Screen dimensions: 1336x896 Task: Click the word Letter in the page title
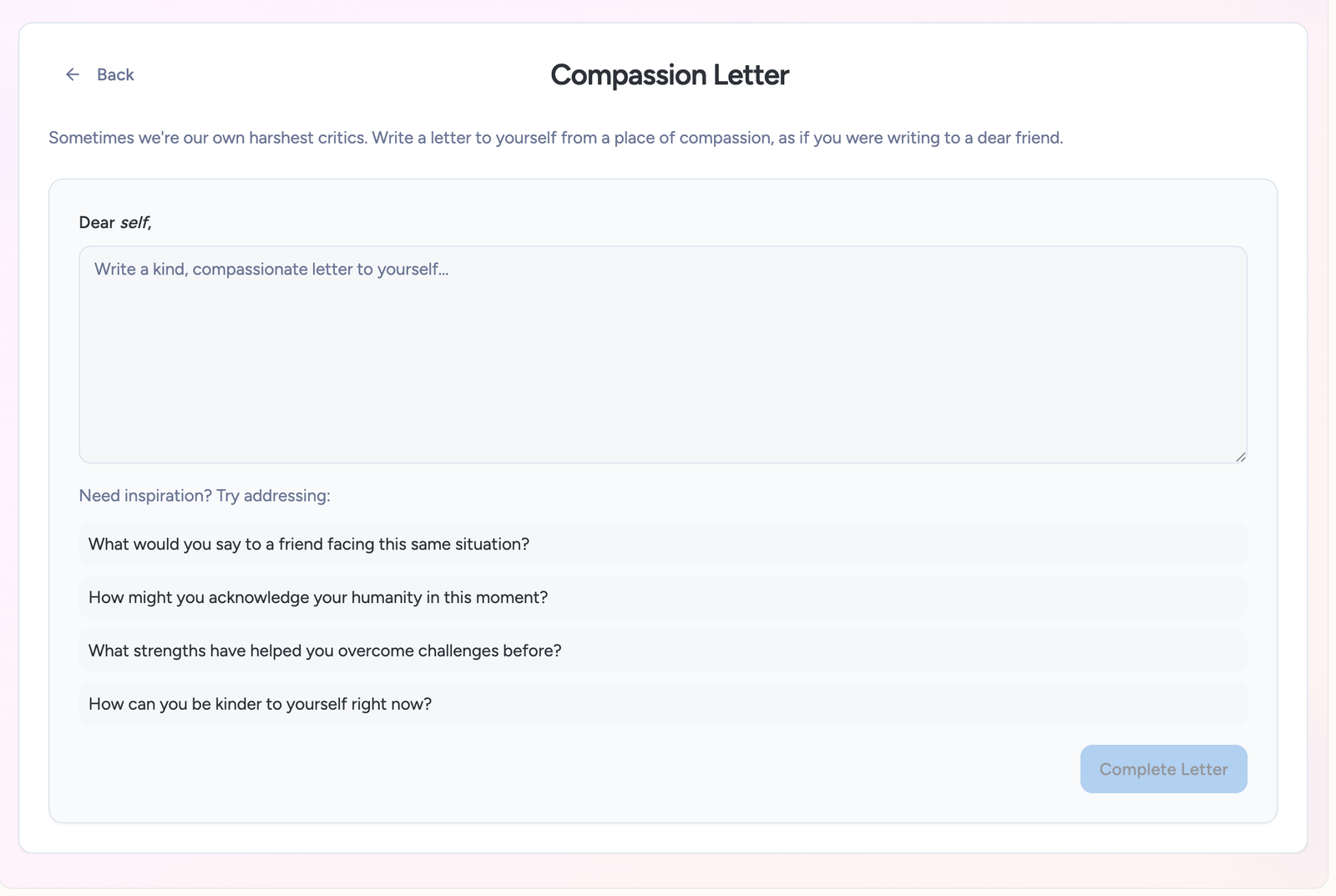[751, 75]
